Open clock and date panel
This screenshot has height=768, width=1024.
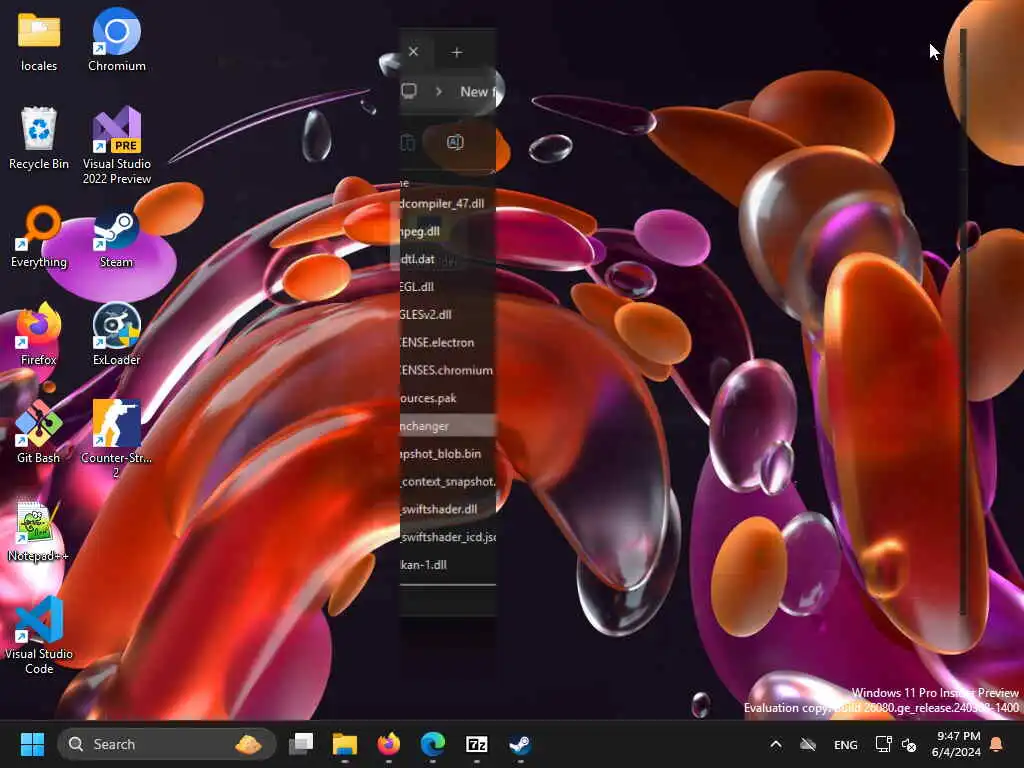pos(956,744)
